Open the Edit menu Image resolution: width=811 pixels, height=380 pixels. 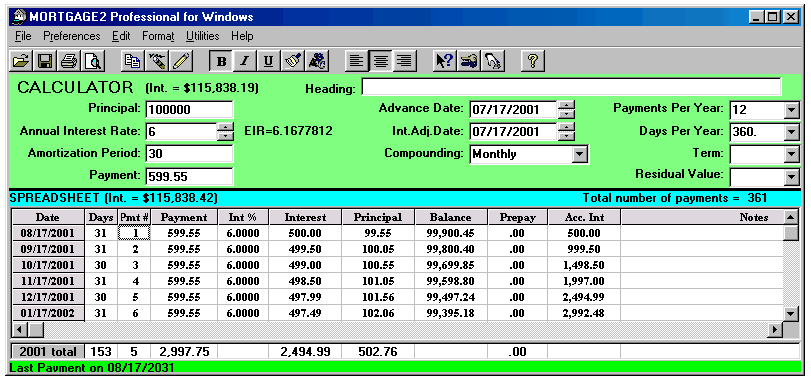(121, 36)
